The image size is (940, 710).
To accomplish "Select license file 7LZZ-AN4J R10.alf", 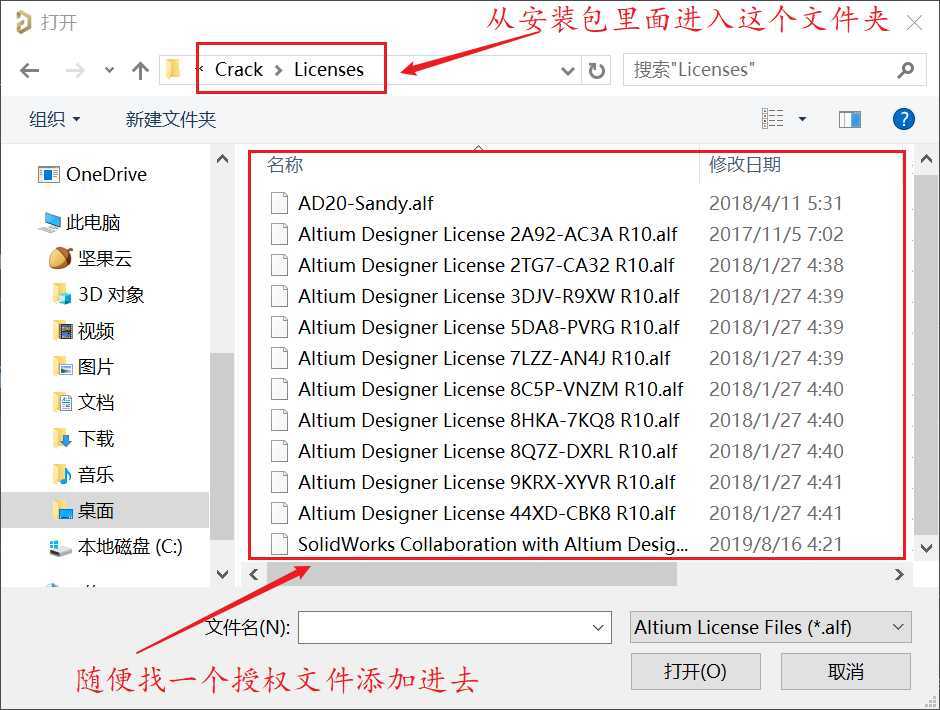I will [x=484, y=359].
